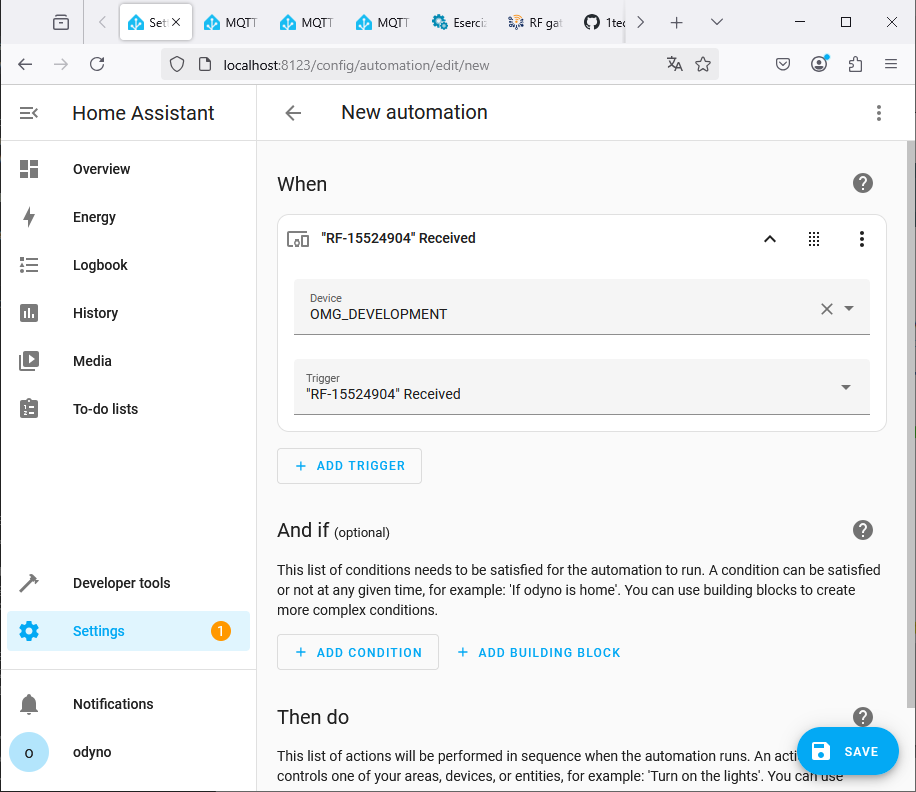The width and height of the screenshot is (916, 792).
Task: Open the automation three-dot overflow menu
Action: point(878,113)
